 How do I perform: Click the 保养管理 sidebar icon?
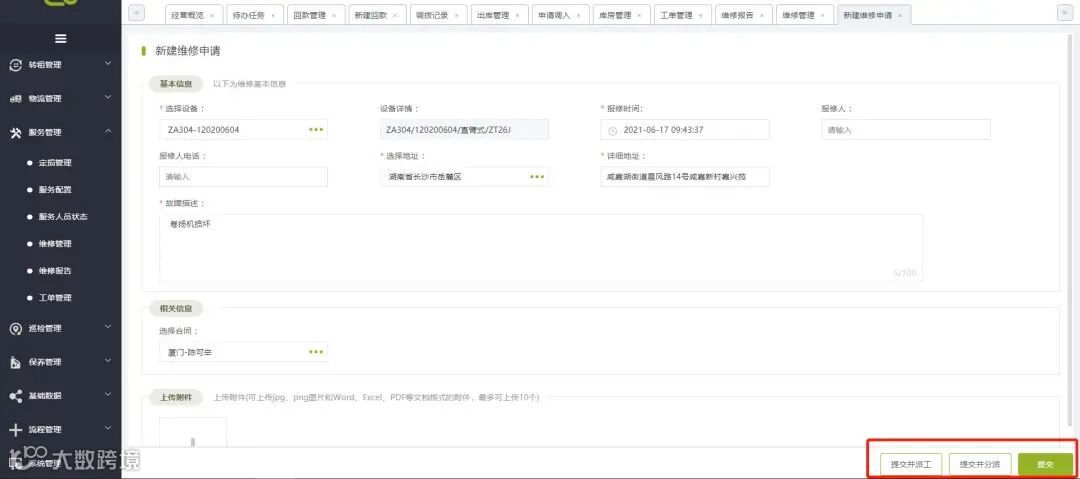[x=16, y=363]
